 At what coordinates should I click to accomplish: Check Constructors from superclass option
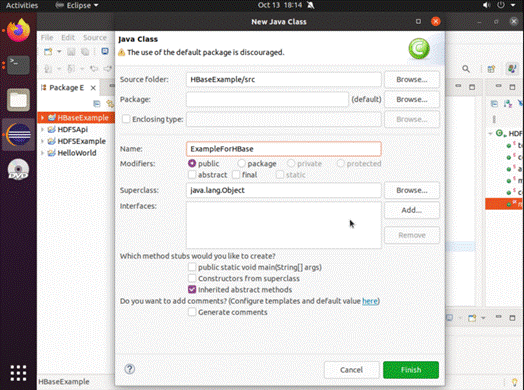192,278
